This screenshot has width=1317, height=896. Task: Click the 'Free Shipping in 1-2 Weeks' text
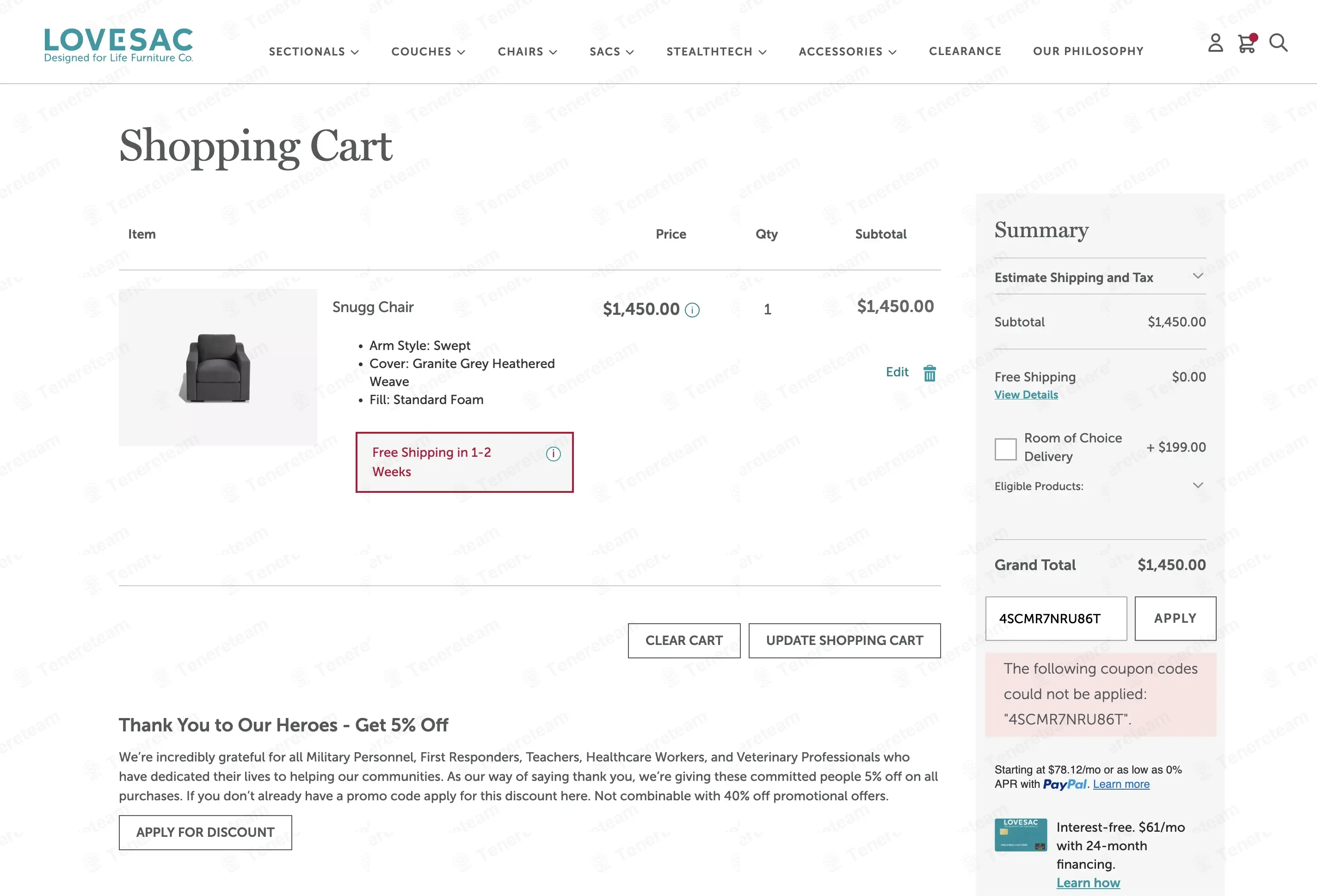point(431,462)
